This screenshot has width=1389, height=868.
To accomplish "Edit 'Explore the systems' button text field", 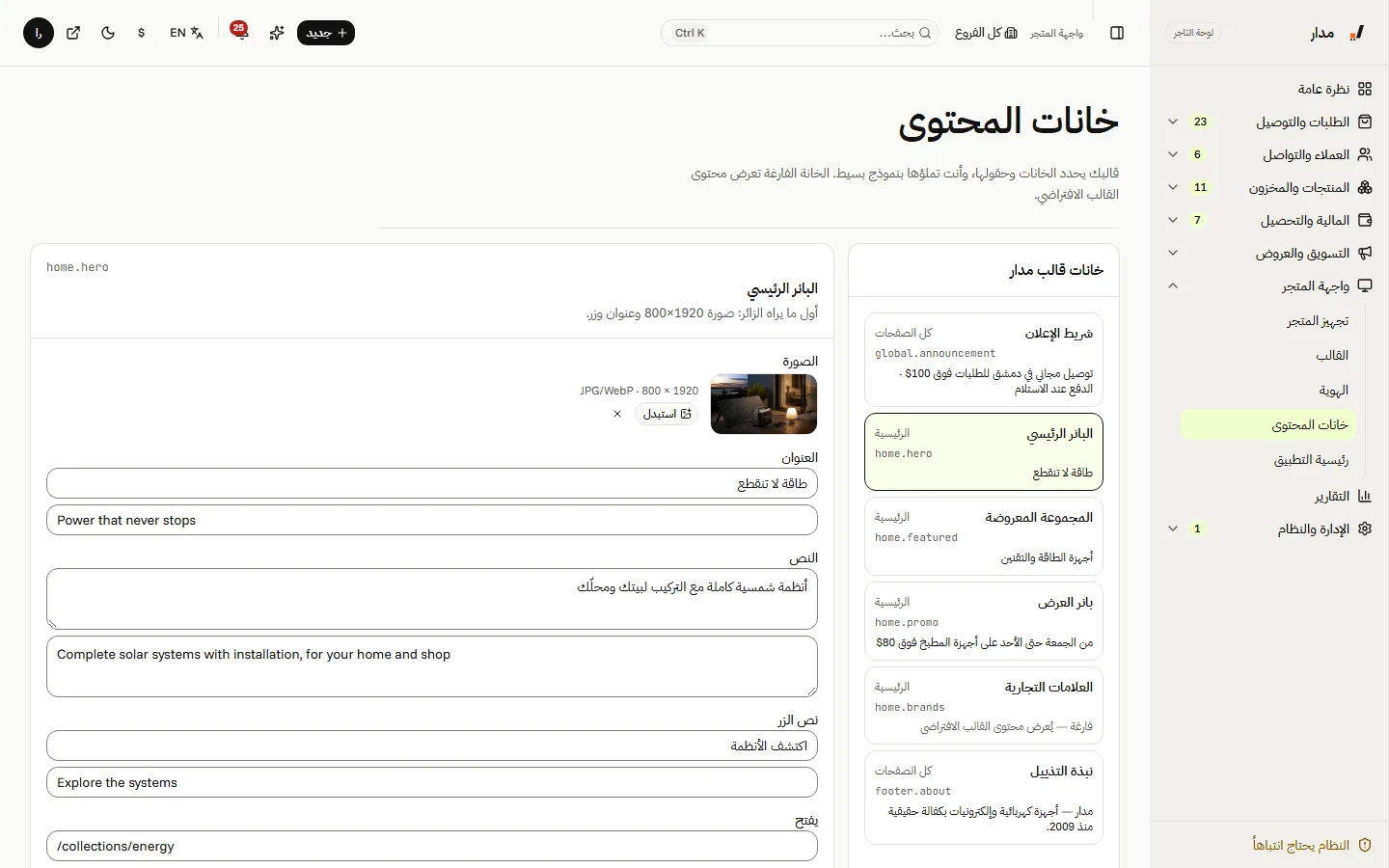I will (432, 782).
